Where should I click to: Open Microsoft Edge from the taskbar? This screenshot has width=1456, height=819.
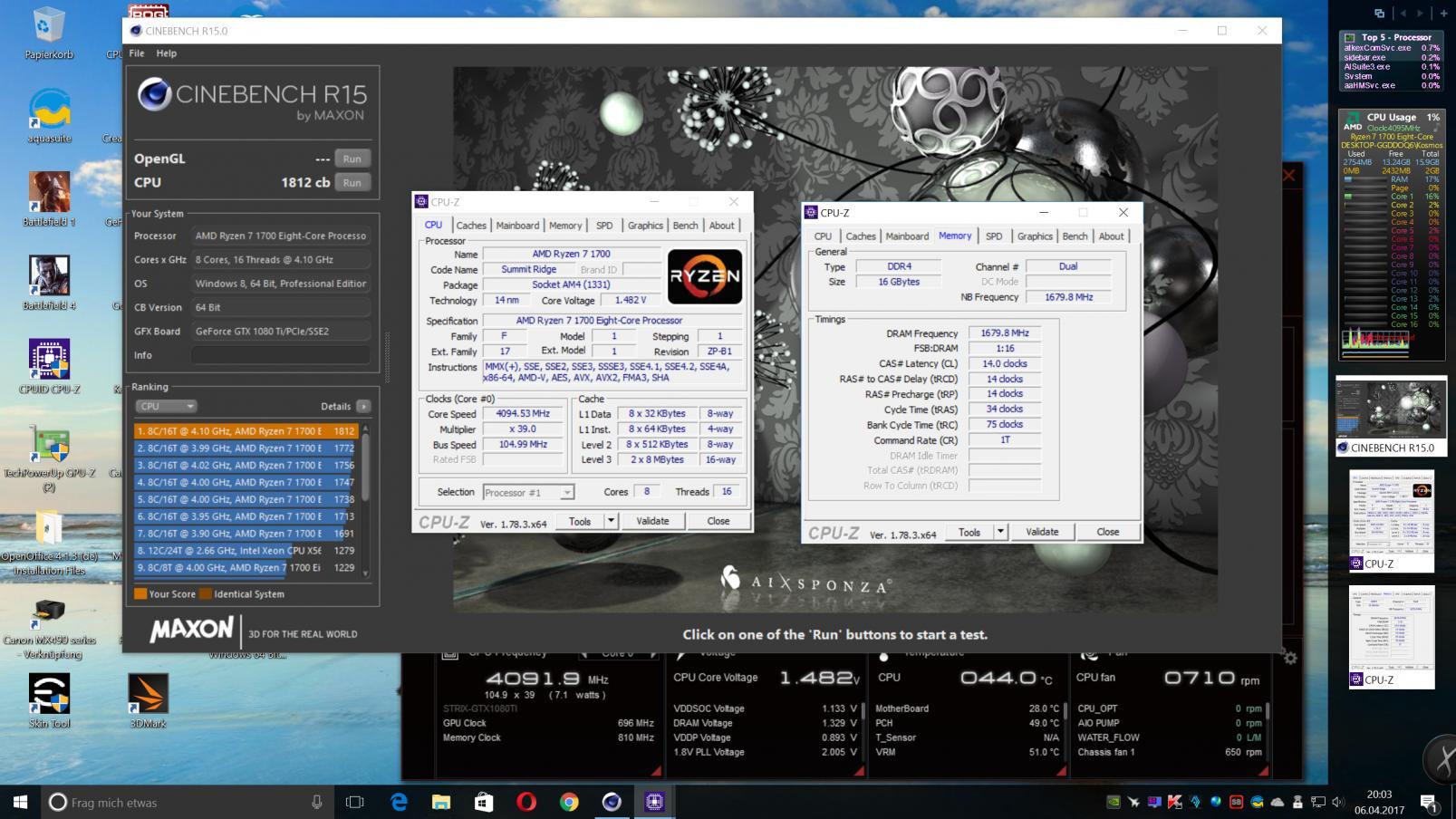point(399,802)
